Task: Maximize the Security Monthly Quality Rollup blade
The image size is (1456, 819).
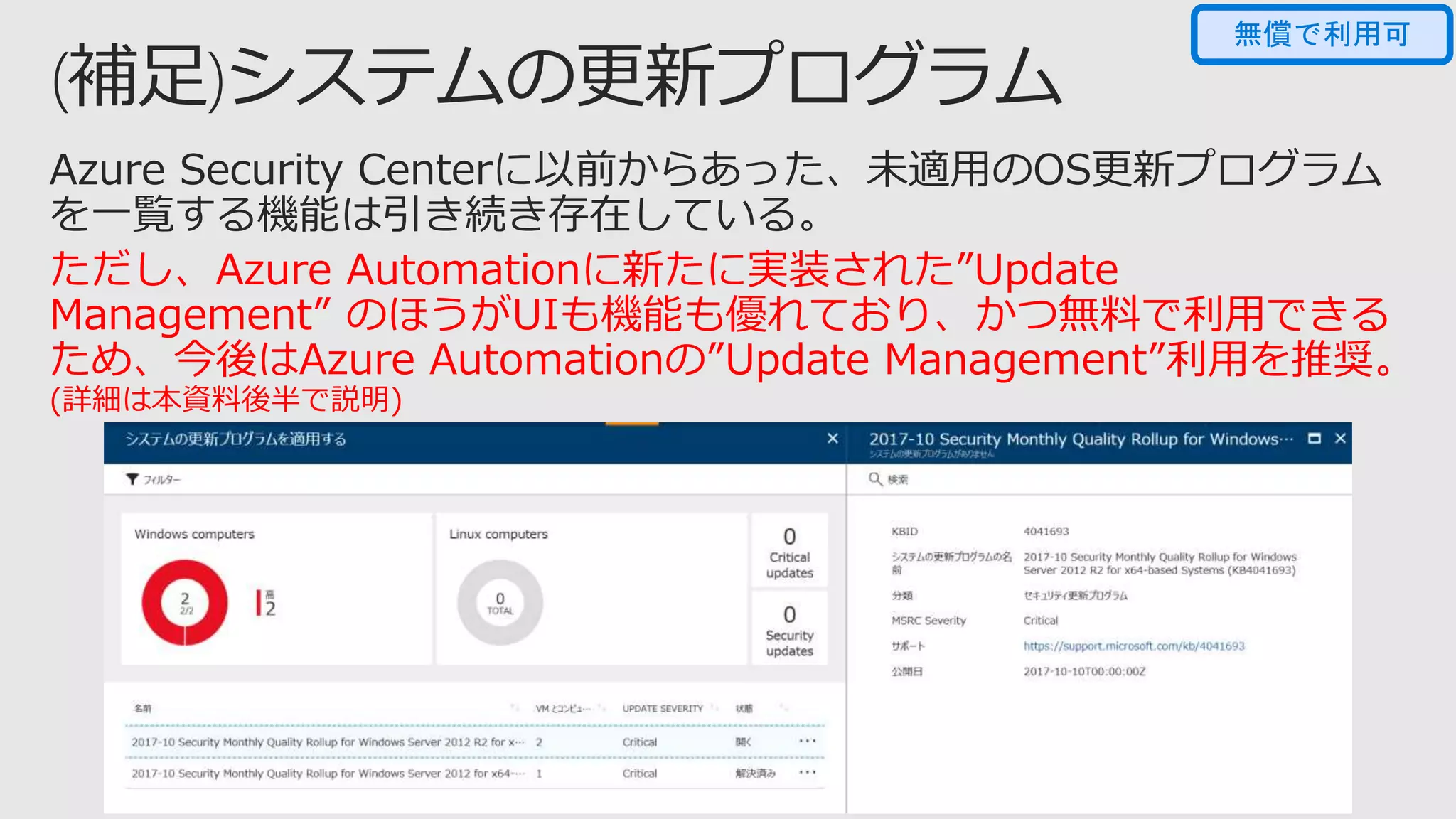Action: coord(1315,439)
